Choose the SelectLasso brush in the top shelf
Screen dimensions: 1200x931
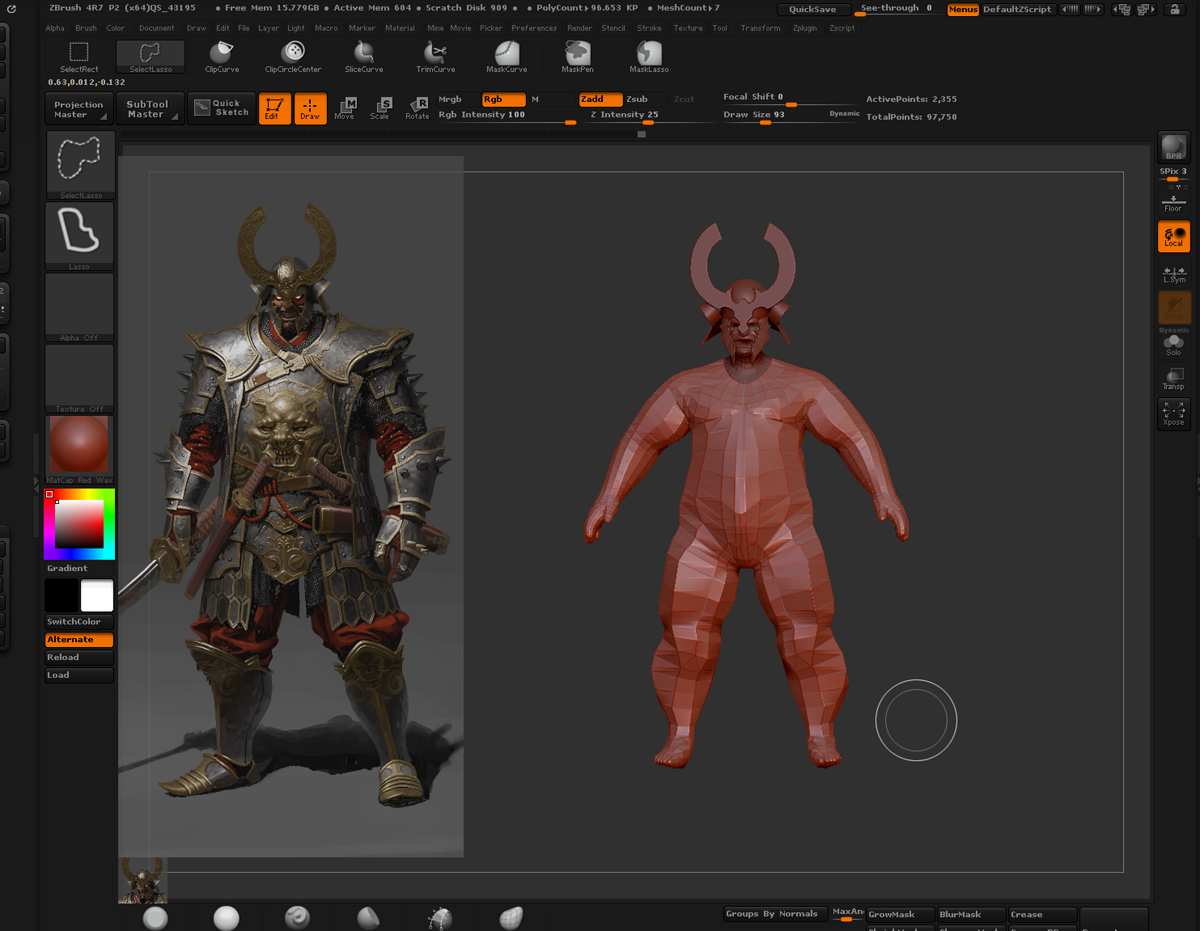tap(150, 56)
